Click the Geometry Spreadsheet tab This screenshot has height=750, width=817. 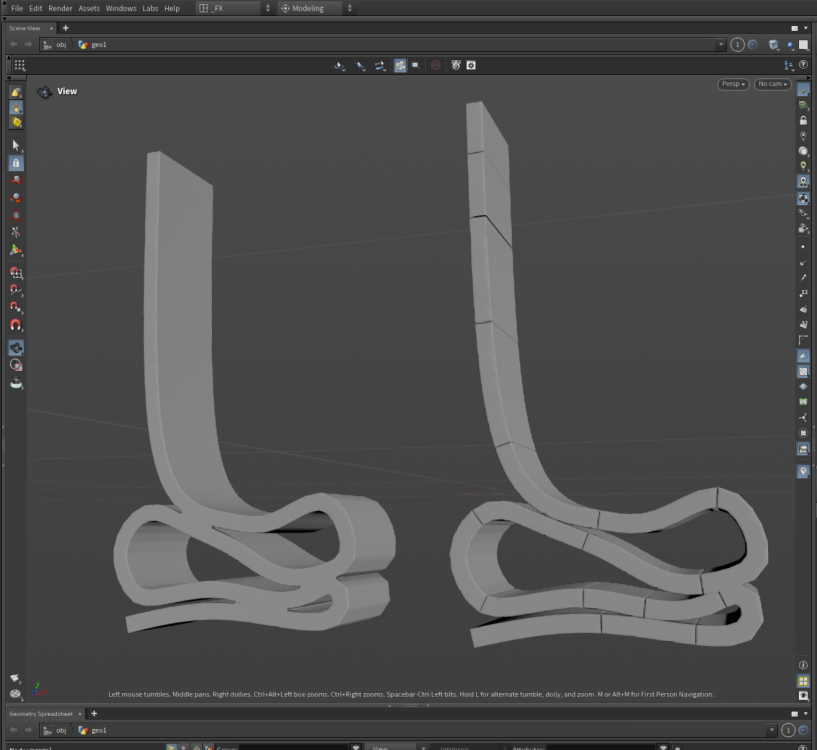pos(40,714)
